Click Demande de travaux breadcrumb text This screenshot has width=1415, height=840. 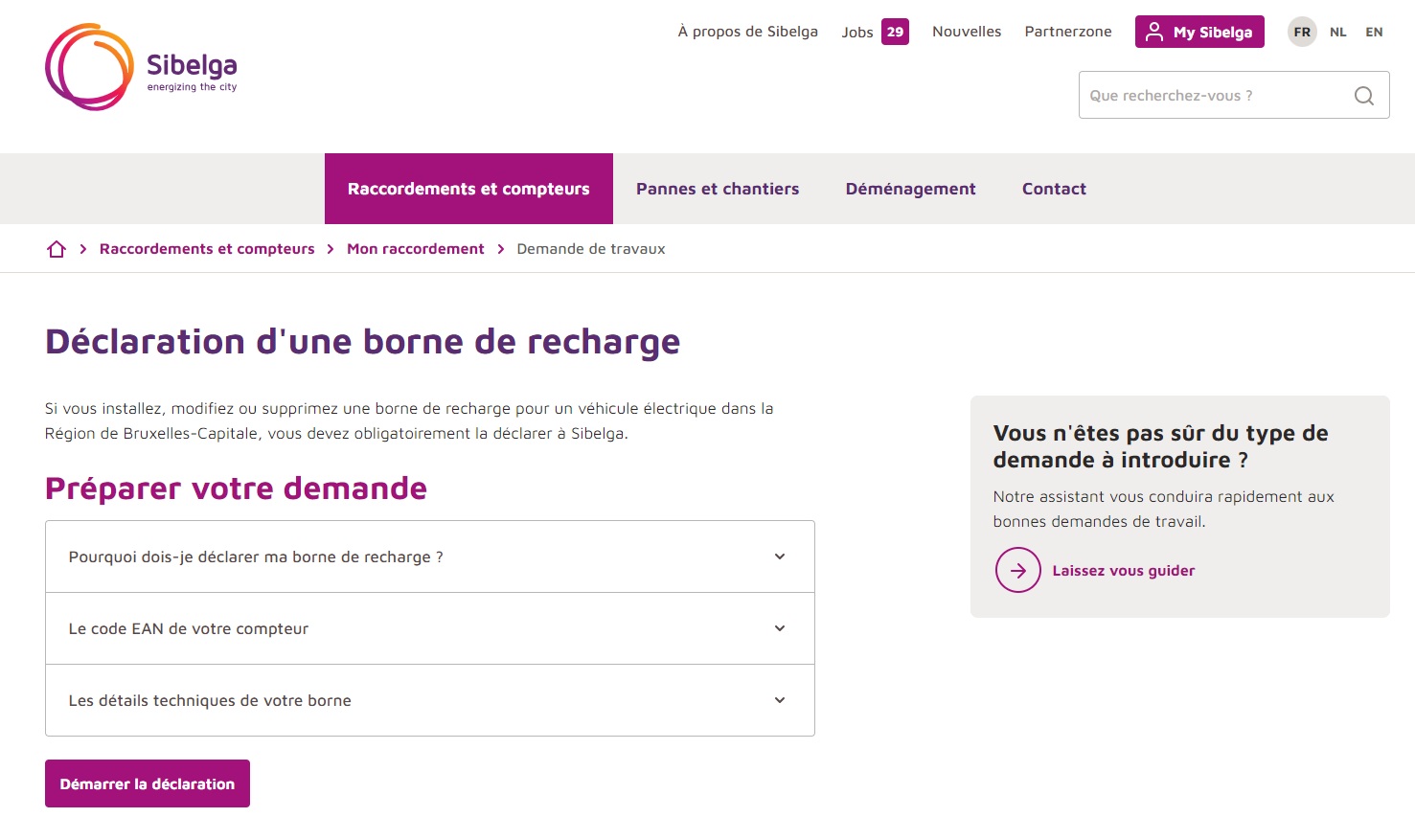[591, 249]
